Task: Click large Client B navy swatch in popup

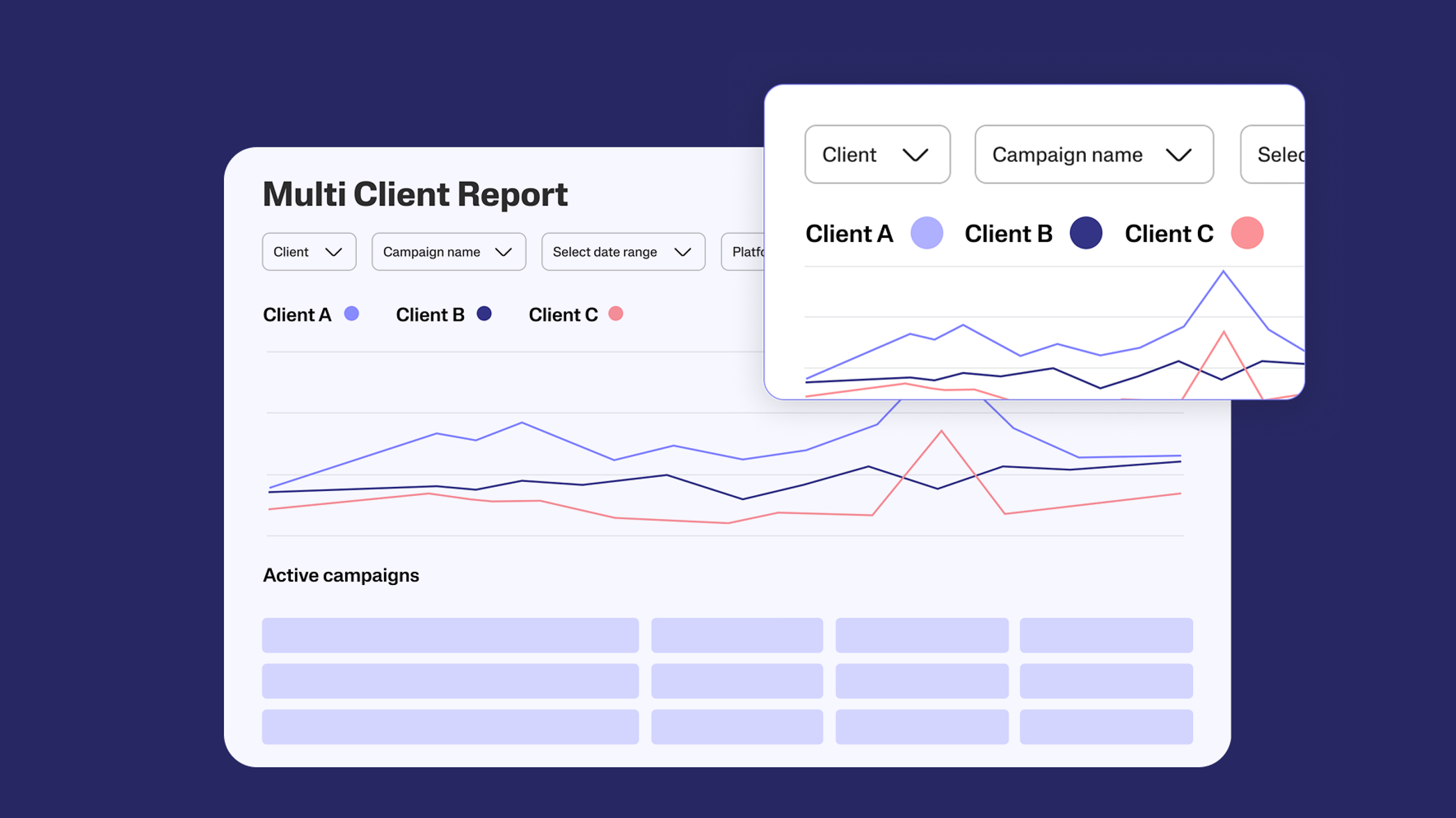Action: click(1086, 233)
